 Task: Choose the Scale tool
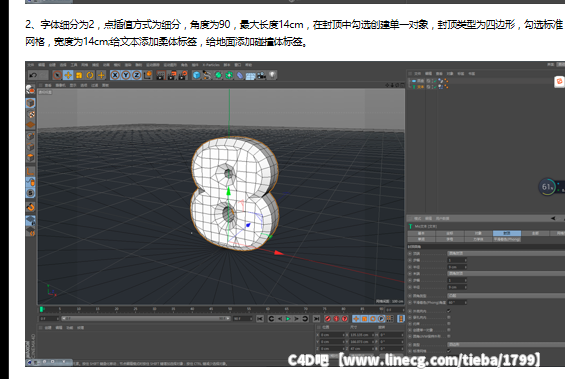tap(79, 75)
